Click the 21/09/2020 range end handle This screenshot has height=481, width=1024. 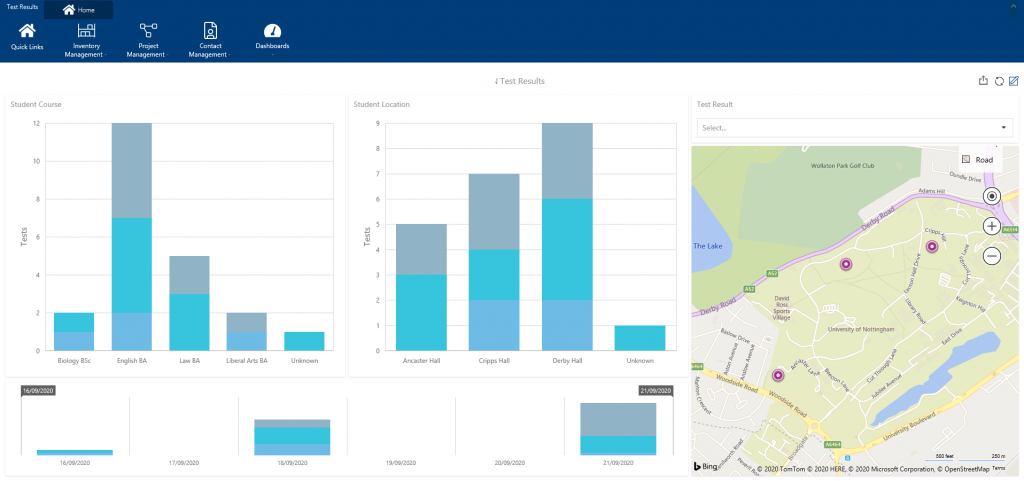[x=656, y=390]
